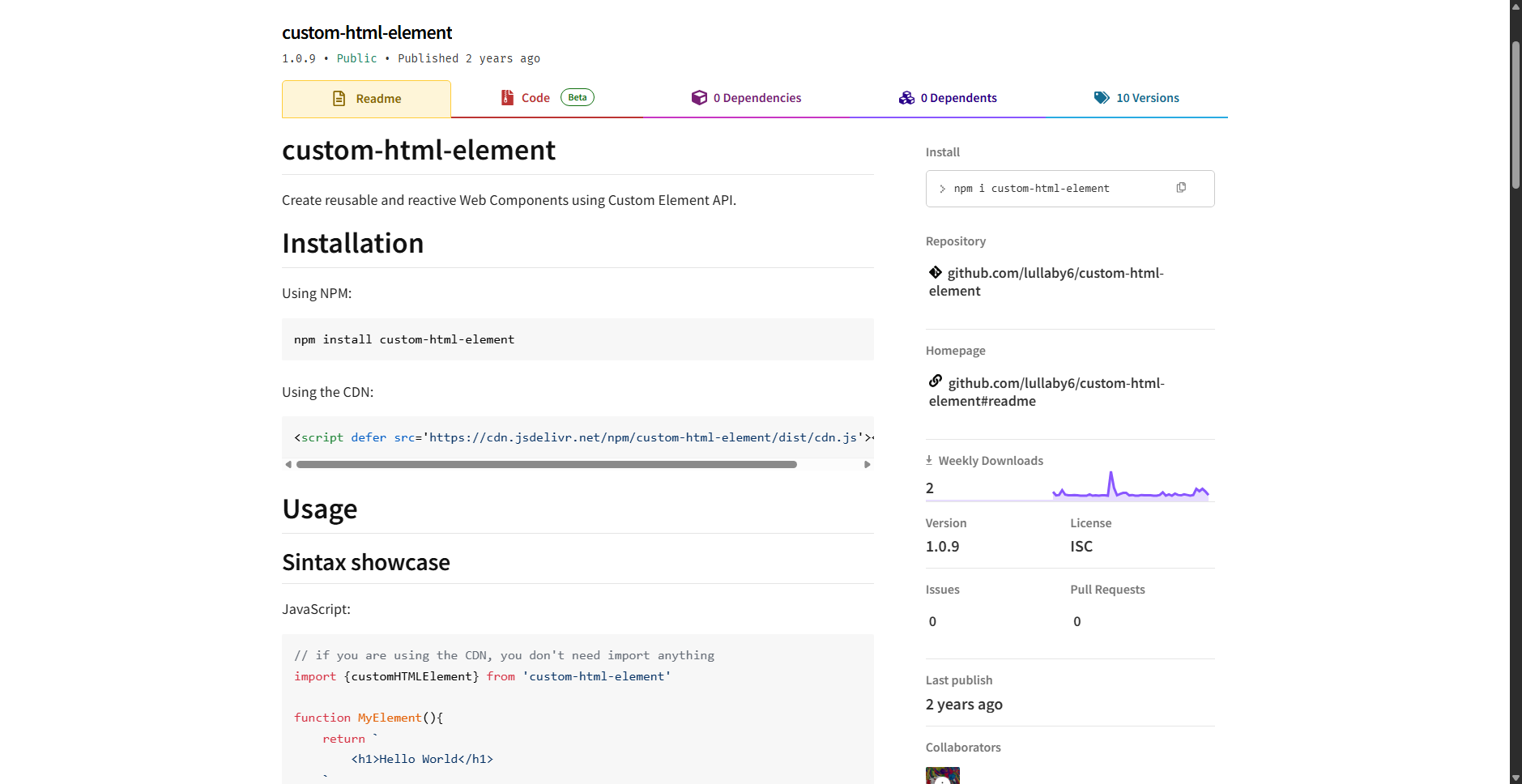Click the import customHTMLElement code line
Screen dimensions: 1522x784
coord(482,676)
